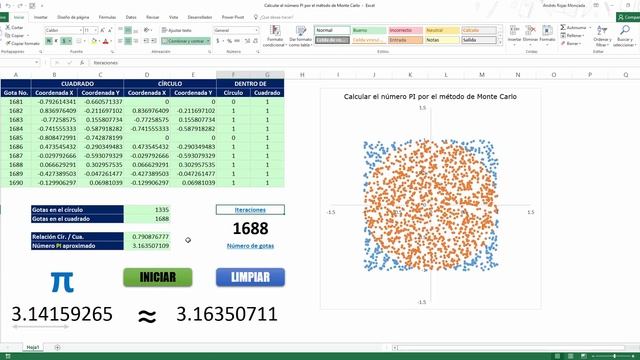Image resolution: width=640 pixels, height=360 pixels.
Task: Toggle bottom vertical alignment
Action: click(136, 30)
